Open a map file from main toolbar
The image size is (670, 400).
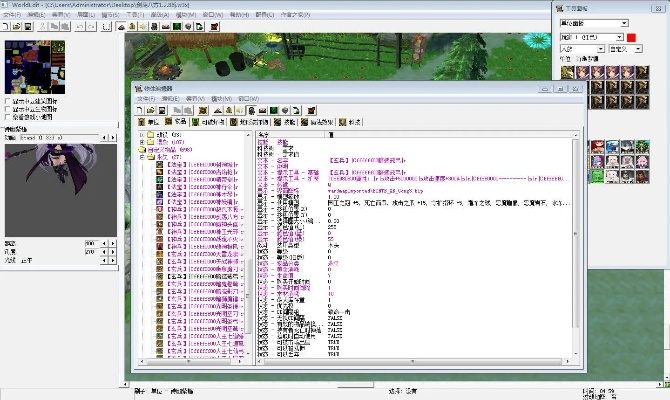pyautogui.click(x=17, y=26)
